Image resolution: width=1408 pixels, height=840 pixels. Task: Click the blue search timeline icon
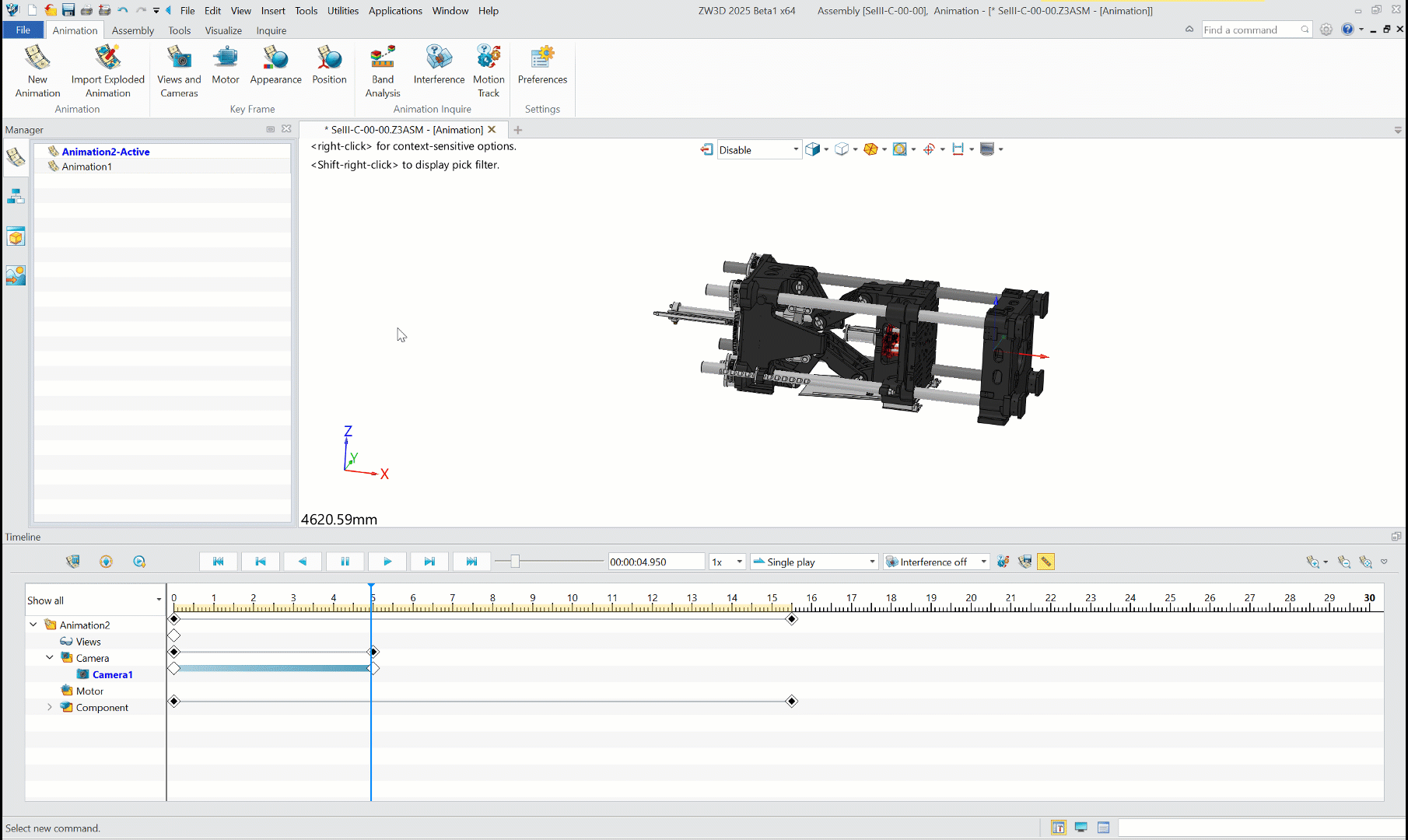coord(139,562)
